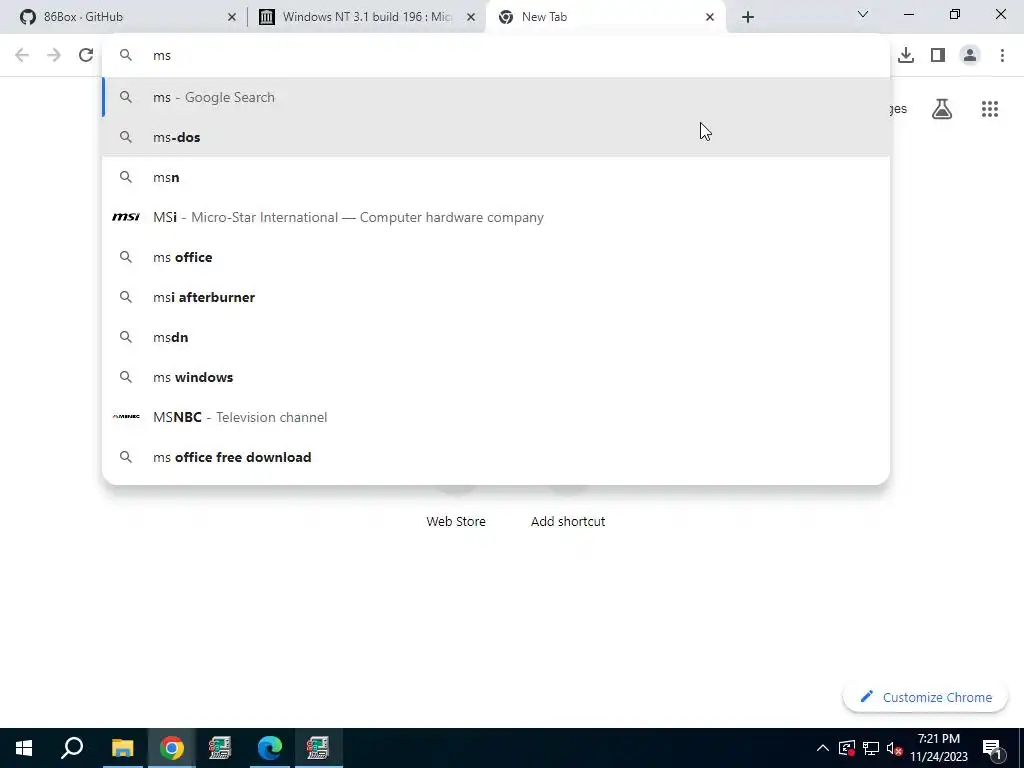The height and width of the screenshot is (768, 1024).
Task: Open File Explorer from the taskbar
Action: [122, 748]
